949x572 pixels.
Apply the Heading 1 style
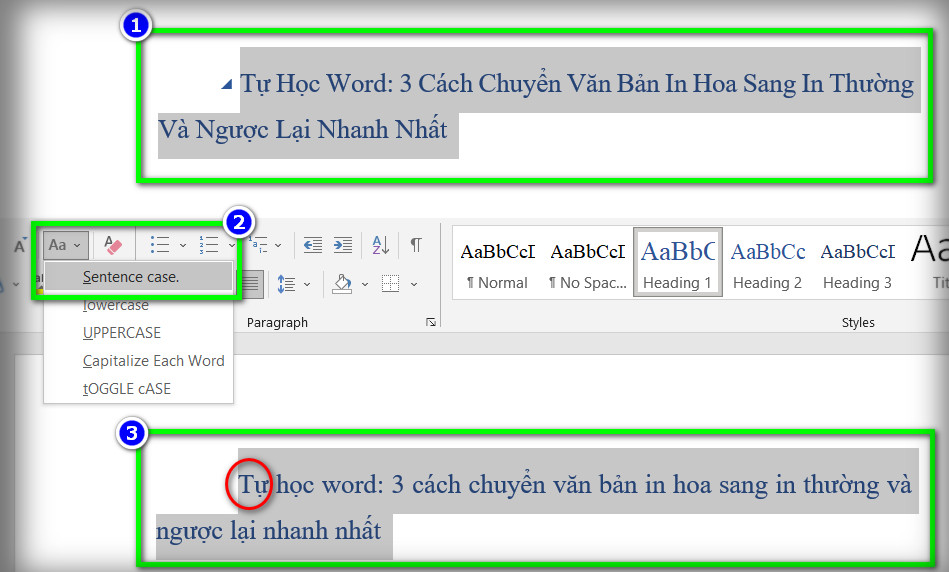[x=678, y=262]
